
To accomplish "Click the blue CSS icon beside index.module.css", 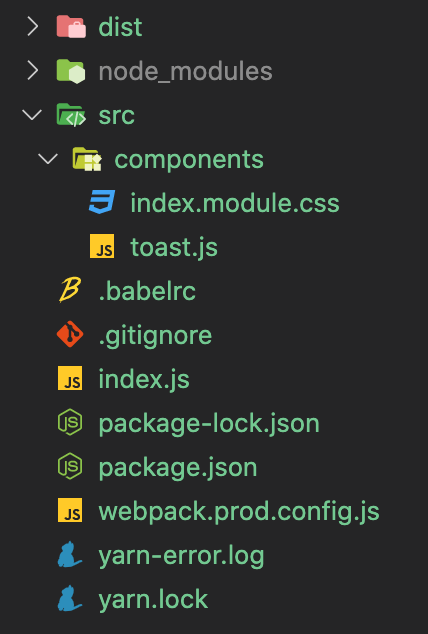I will tap(102, 202).
